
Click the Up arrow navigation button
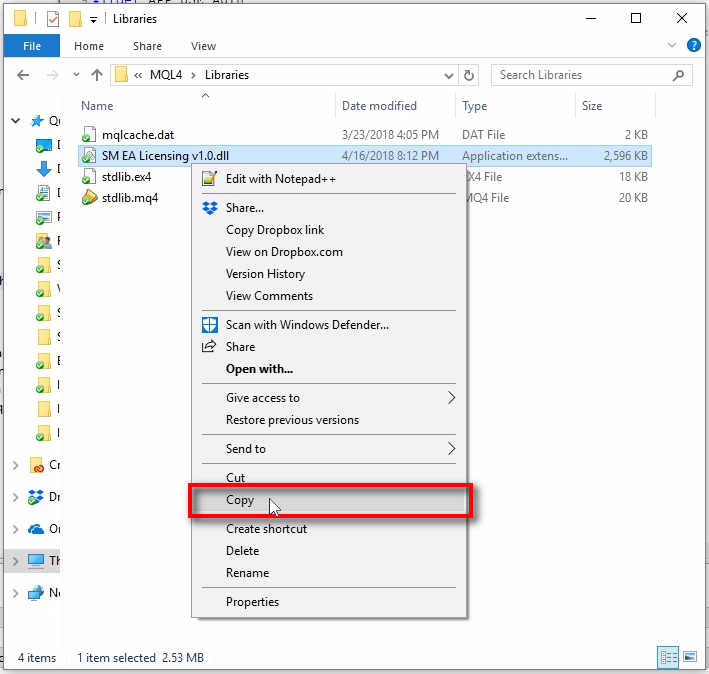pos(97,75)
